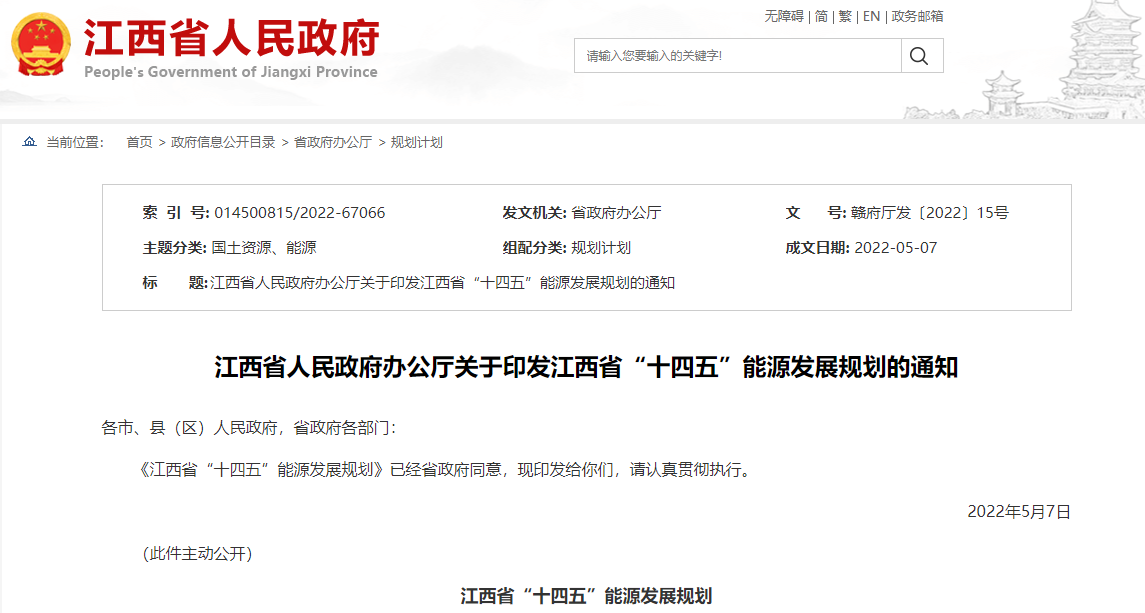The image size is (1145, 613).
Task: Navigate to 首页 in the breadcrumb
Action: tap(138, 142)
